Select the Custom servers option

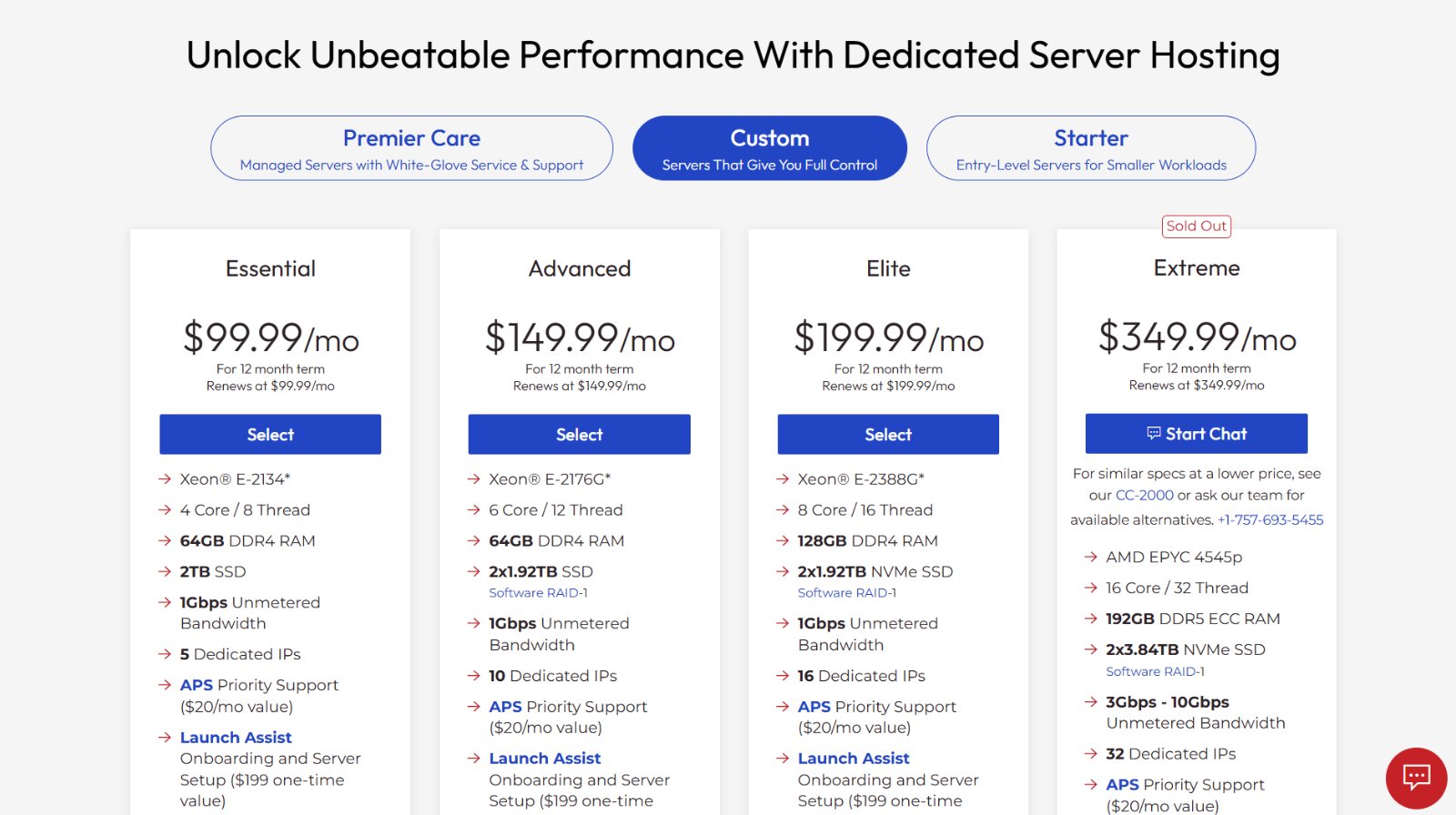coord(769,147)
